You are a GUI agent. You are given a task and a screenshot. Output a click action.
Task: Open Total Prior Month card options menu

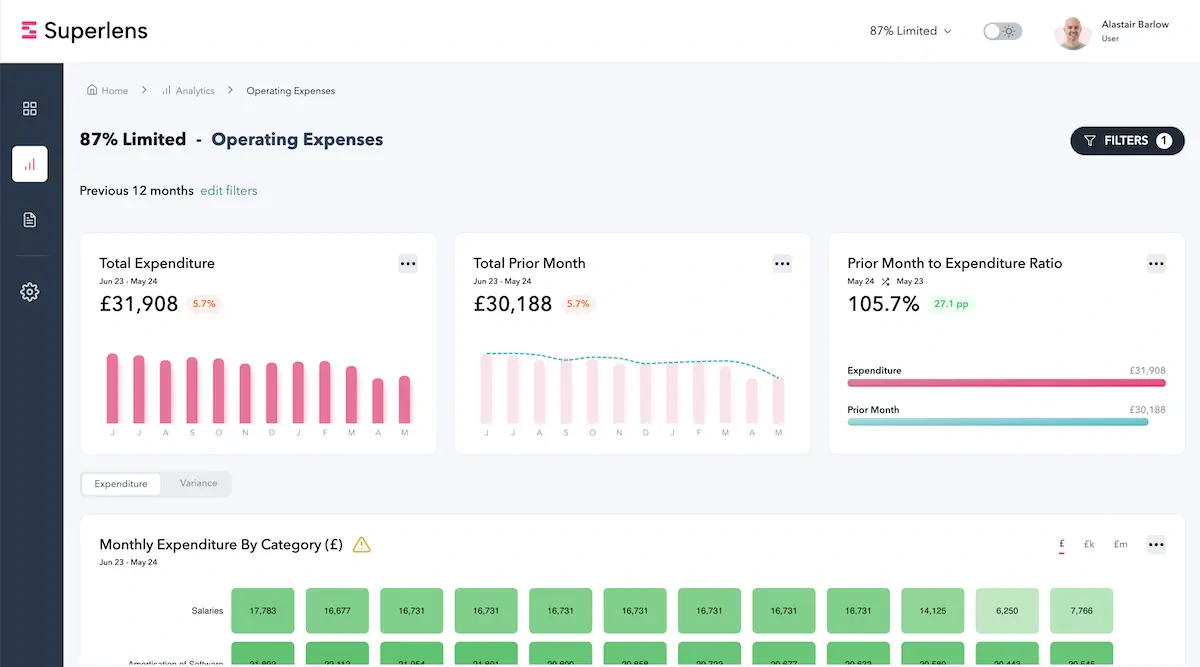tap(782, 264)
